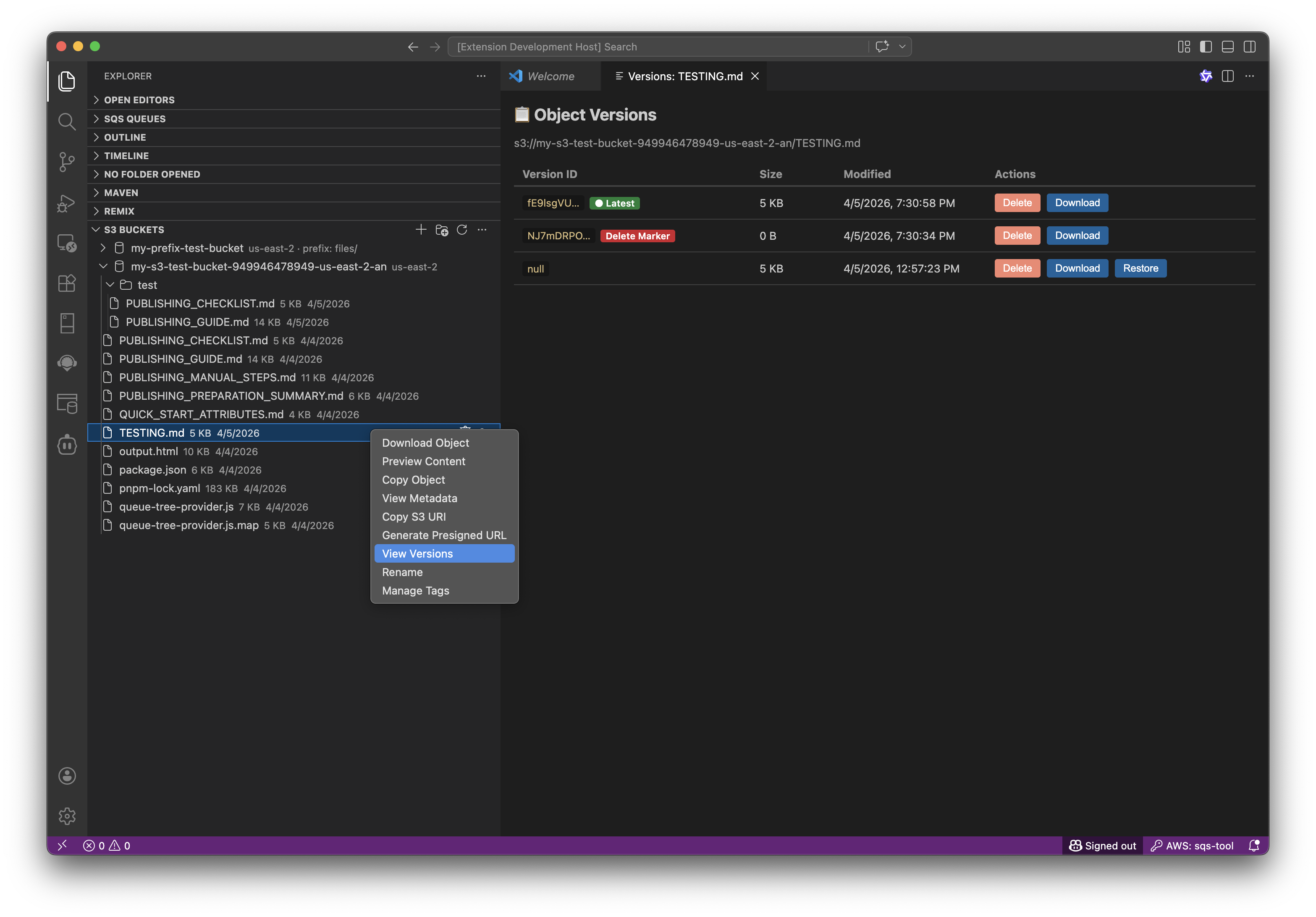Viewport: 1316px width, 917px height.
Task: Open Source Control view
Action: [67, 162]
